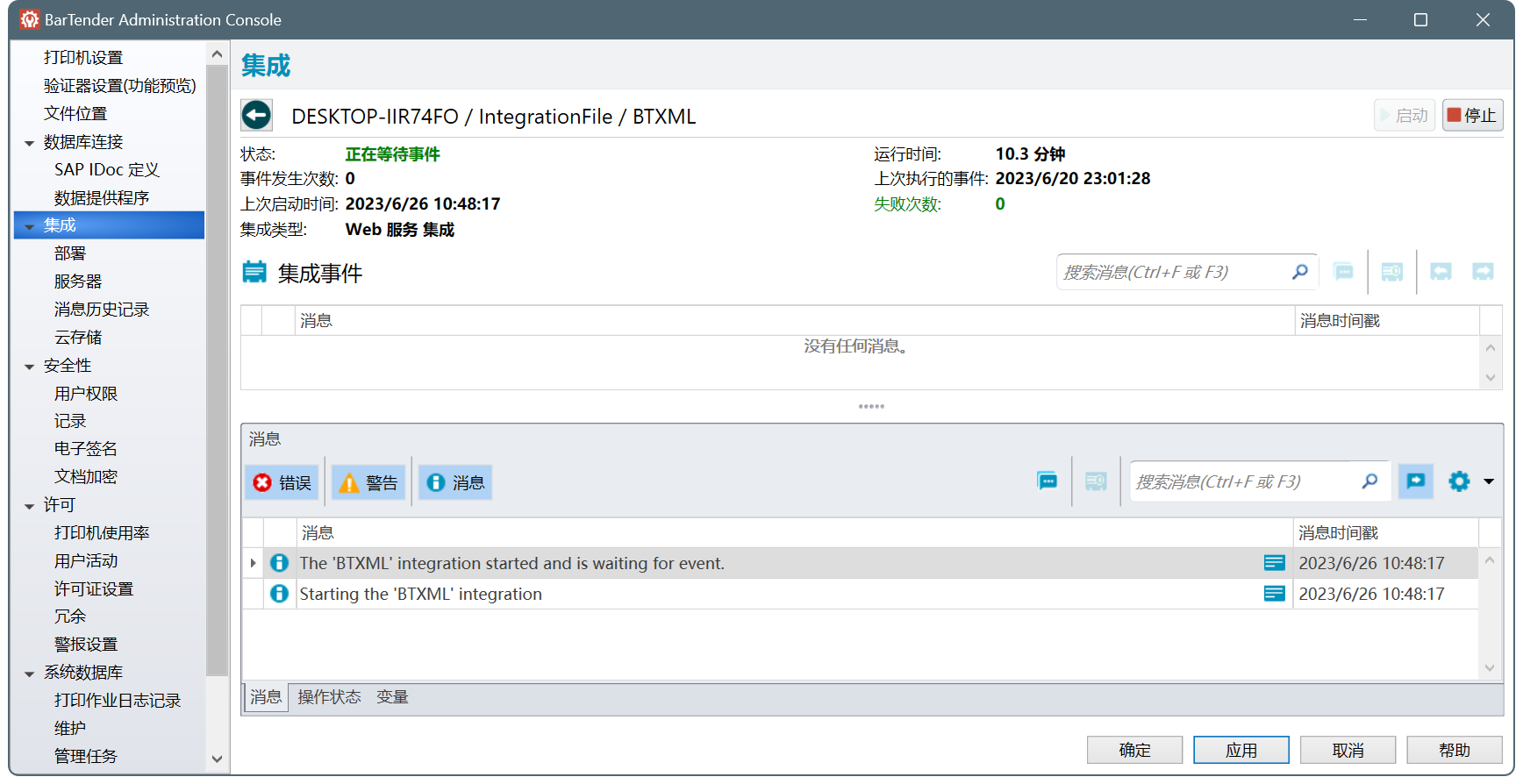Collapse the 数据库连接 tree node
Image resolution: width=1523 pixels, height=784 pixels.
coord(30,143)
